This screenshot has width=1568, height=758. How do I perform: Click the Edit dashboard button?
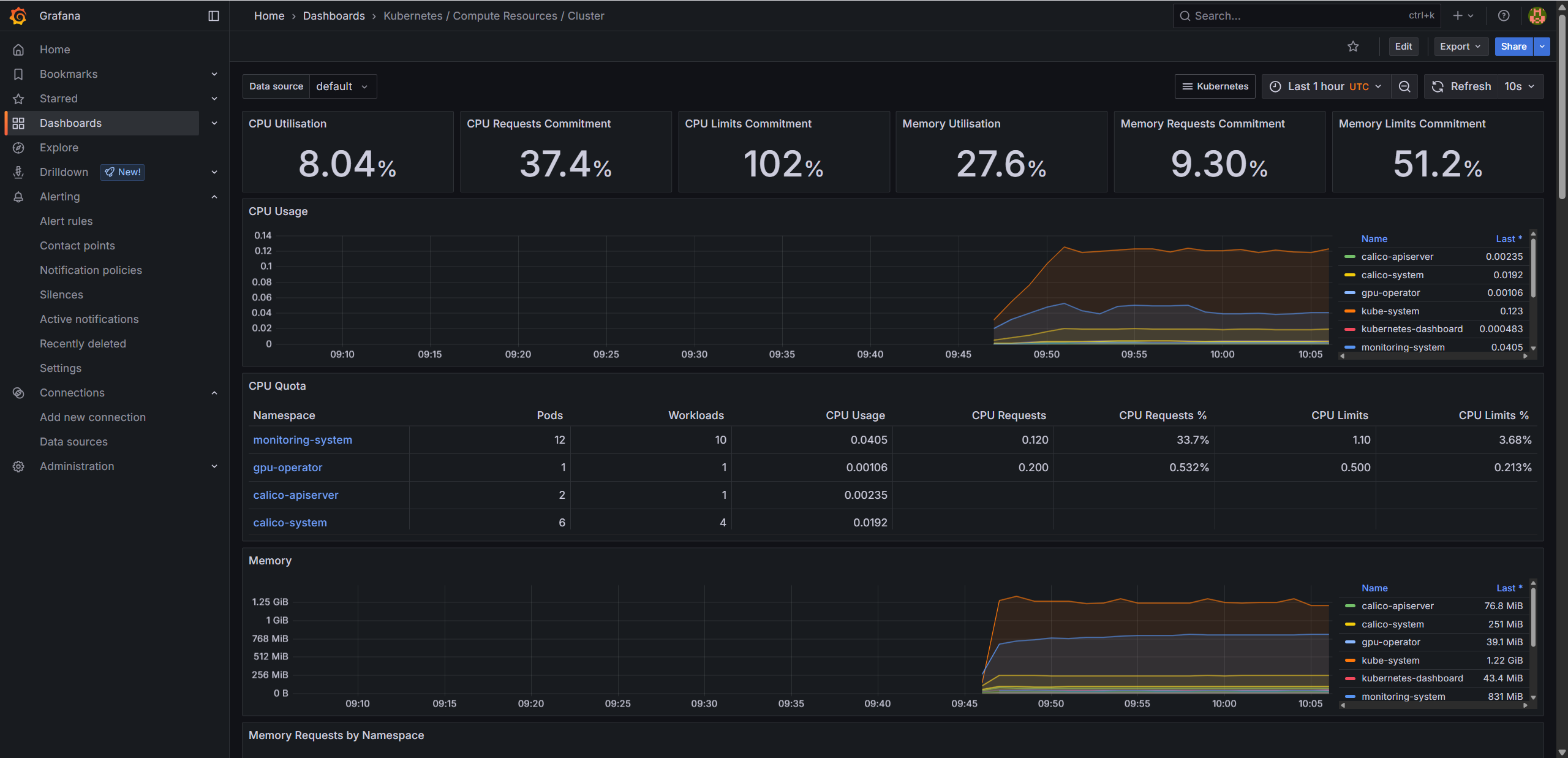(x=1403, y=47)
